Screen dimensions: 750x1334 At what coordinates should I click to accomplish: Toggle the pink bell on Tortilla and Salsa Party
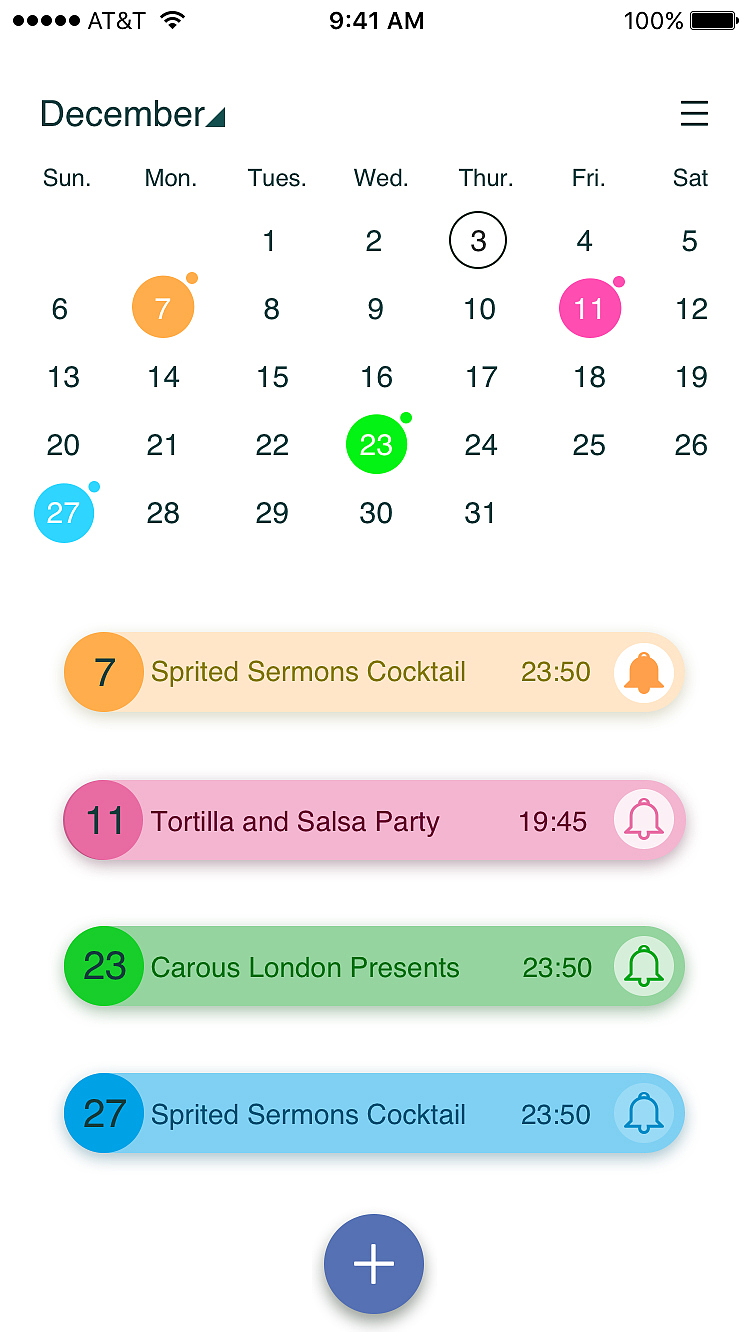(x=643, y=820)
